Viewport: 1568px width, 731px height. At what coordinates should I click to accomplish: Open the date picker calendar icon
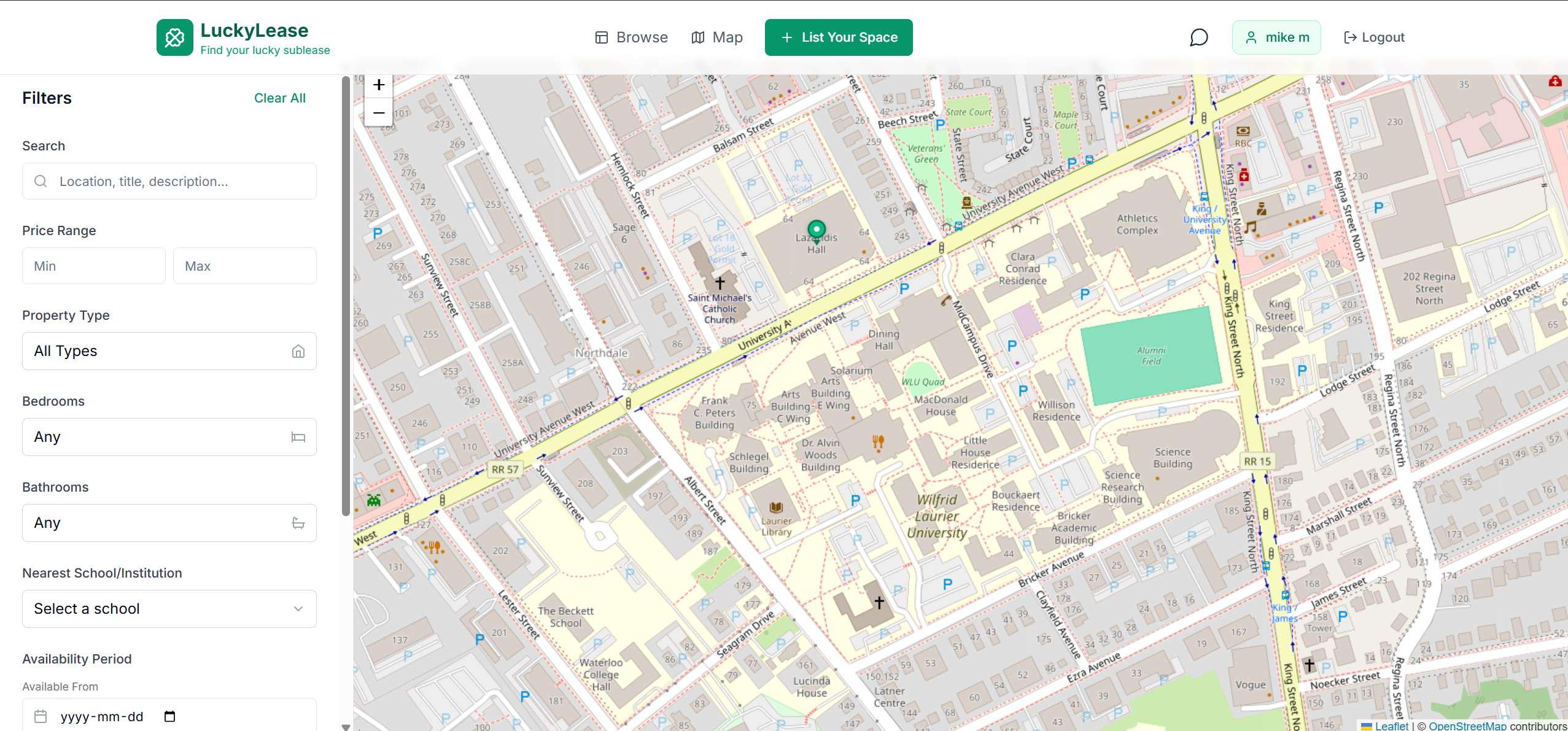[170, 716]
